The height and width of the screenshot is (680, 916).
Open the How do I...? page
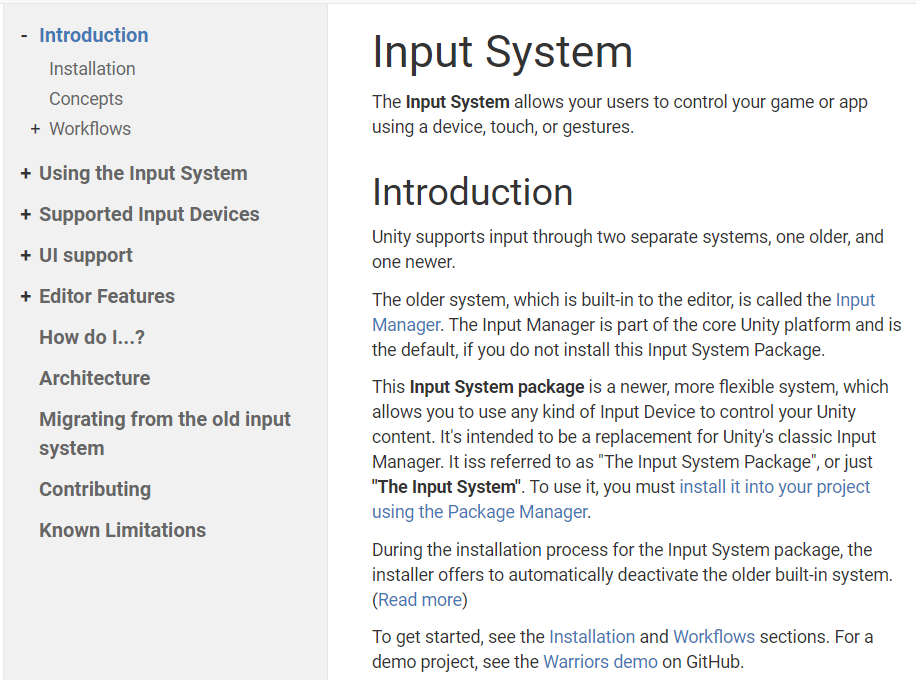point(92,337)
